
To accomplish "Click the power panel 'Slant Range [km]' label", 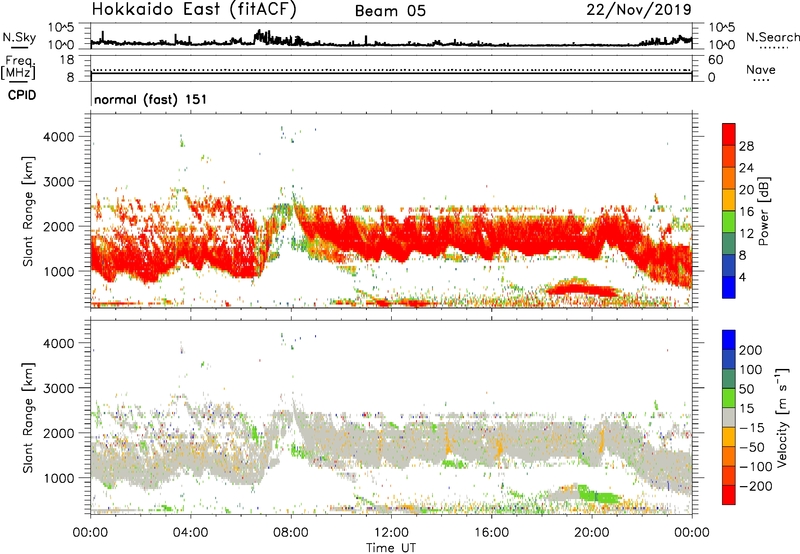I will [28, 211].
